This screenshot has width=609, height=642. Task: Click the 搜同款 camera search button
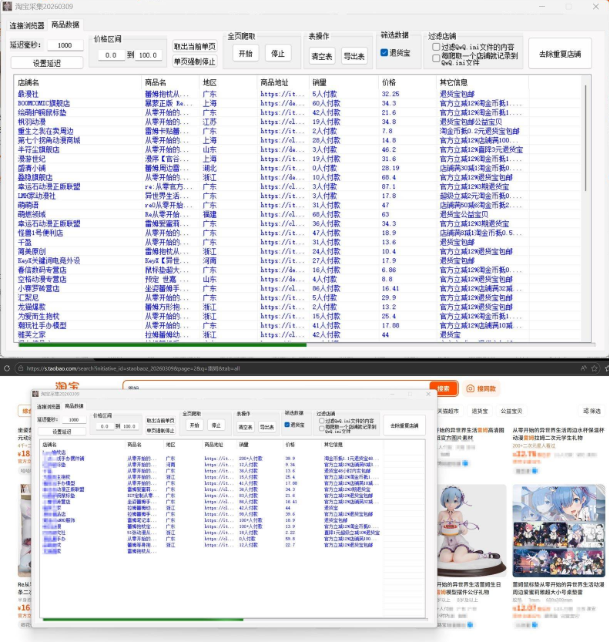[x=481, y=389]
